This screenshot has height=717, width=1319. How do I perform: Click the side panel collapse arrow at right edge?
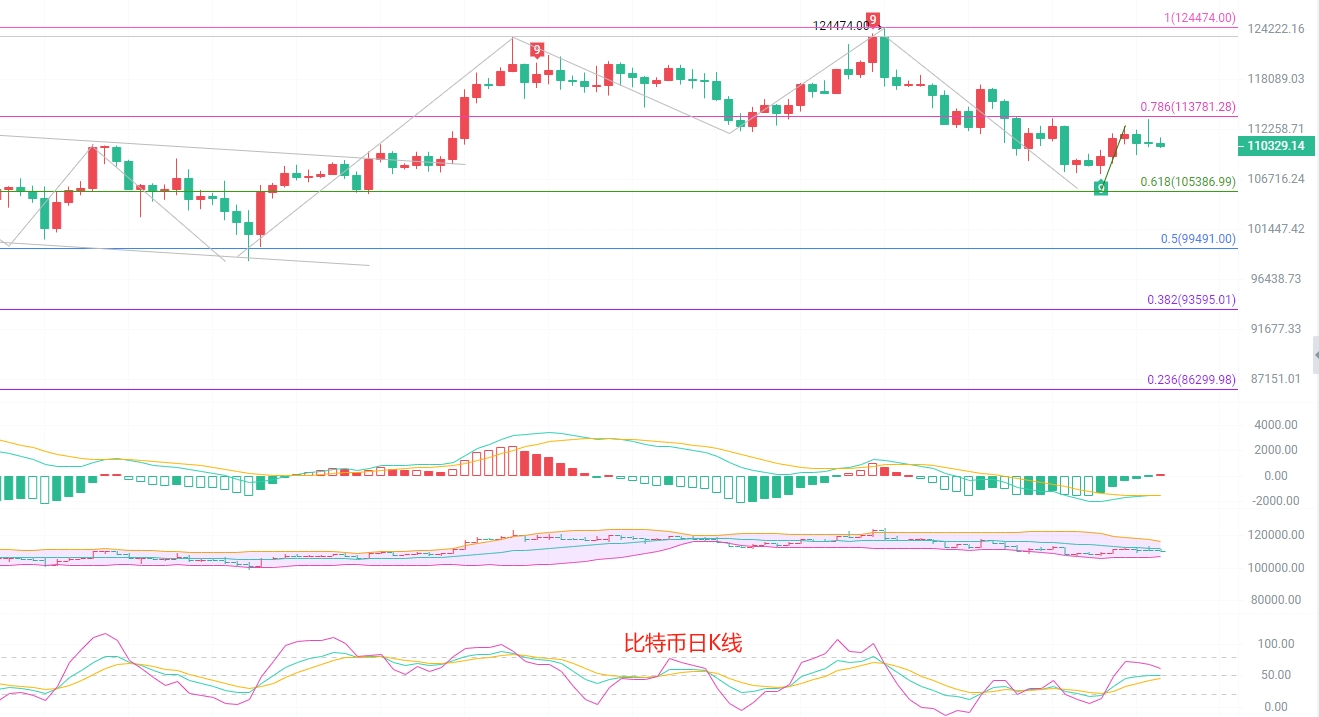tap(1315, 354)
